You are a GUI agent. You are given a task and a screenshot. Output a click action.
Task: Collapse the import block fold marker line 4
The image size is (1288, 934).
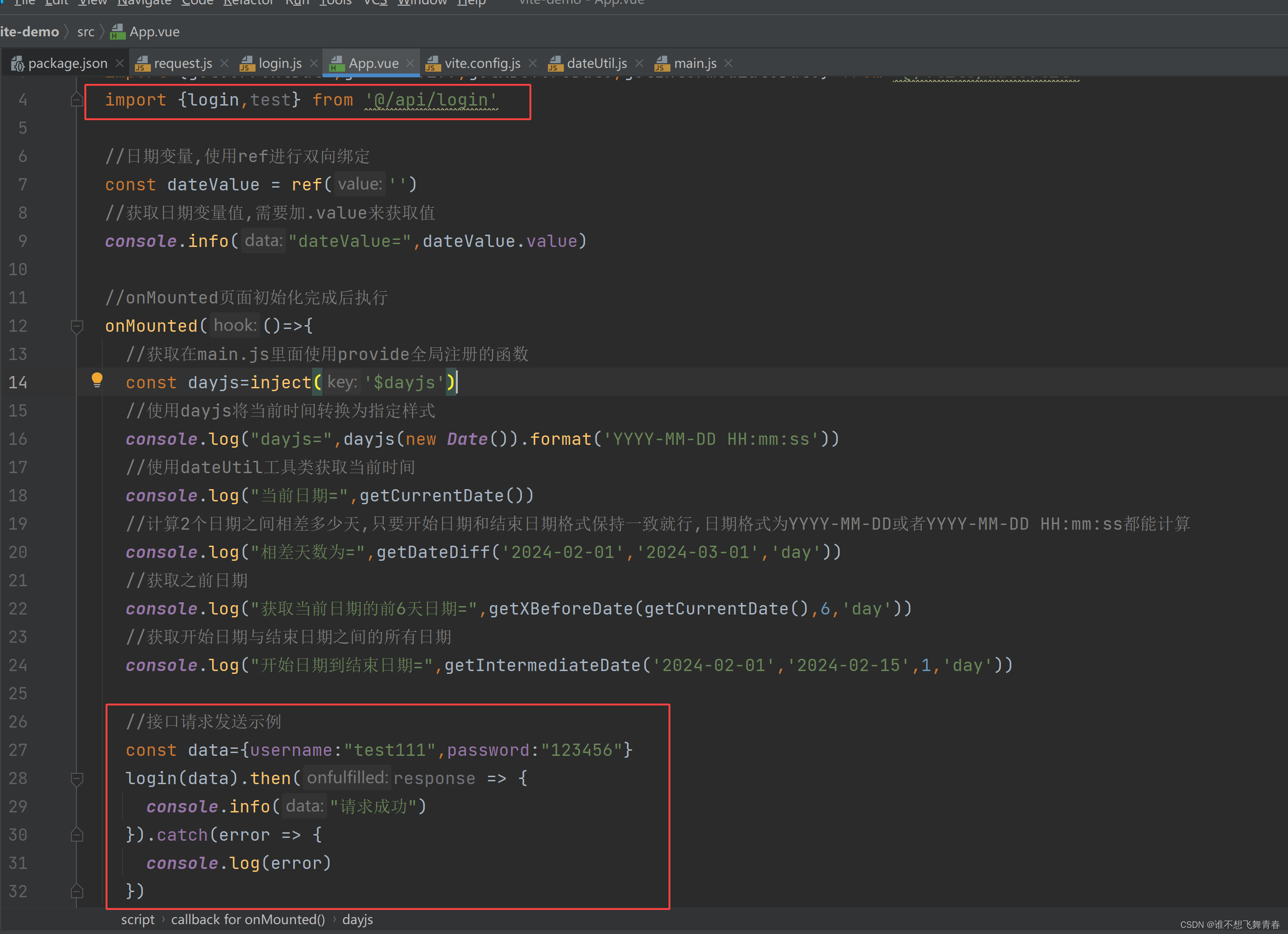coord(77,100)
